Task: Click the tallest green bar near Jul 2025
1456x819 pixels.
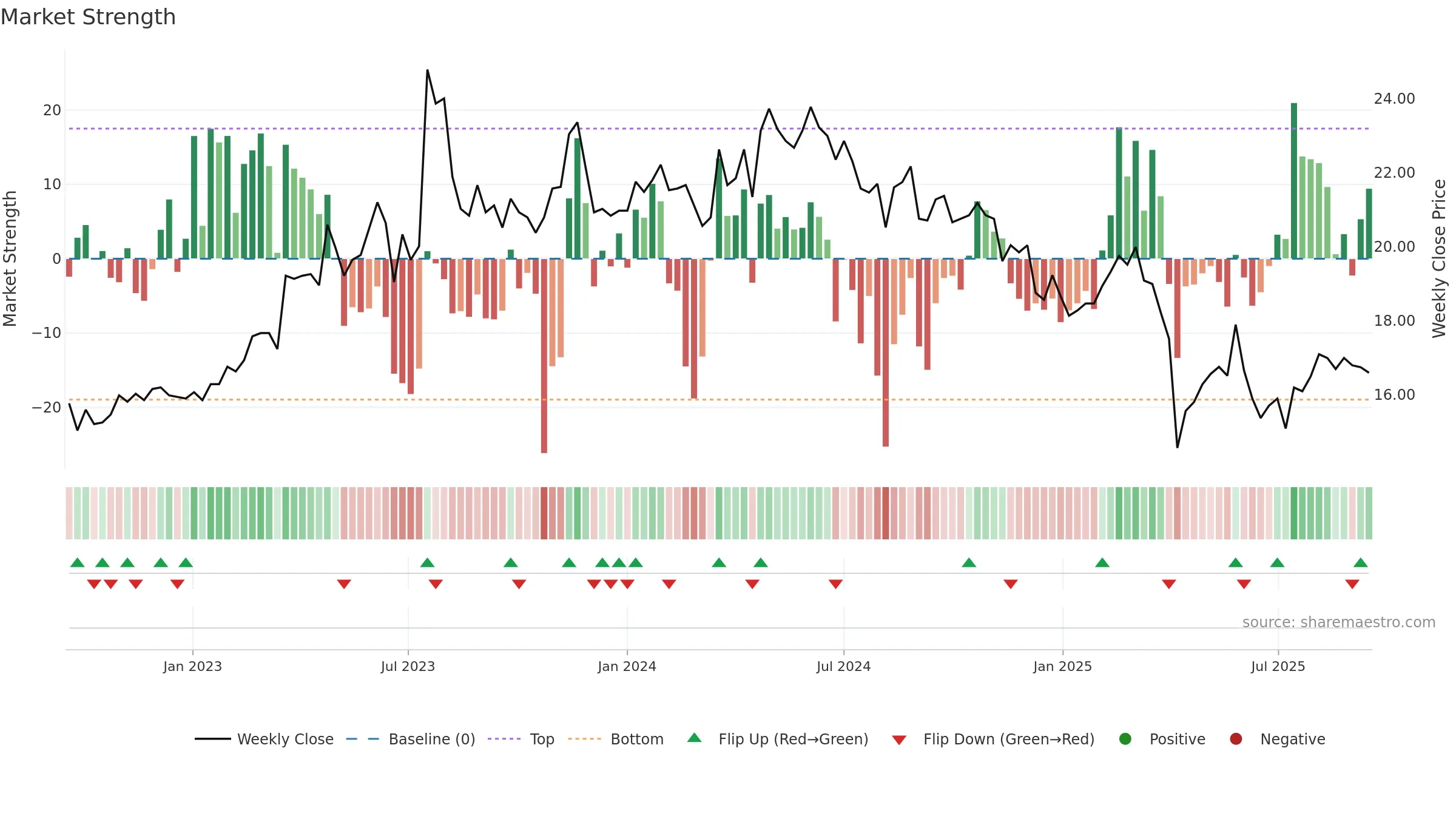Action: [1294, 181]
